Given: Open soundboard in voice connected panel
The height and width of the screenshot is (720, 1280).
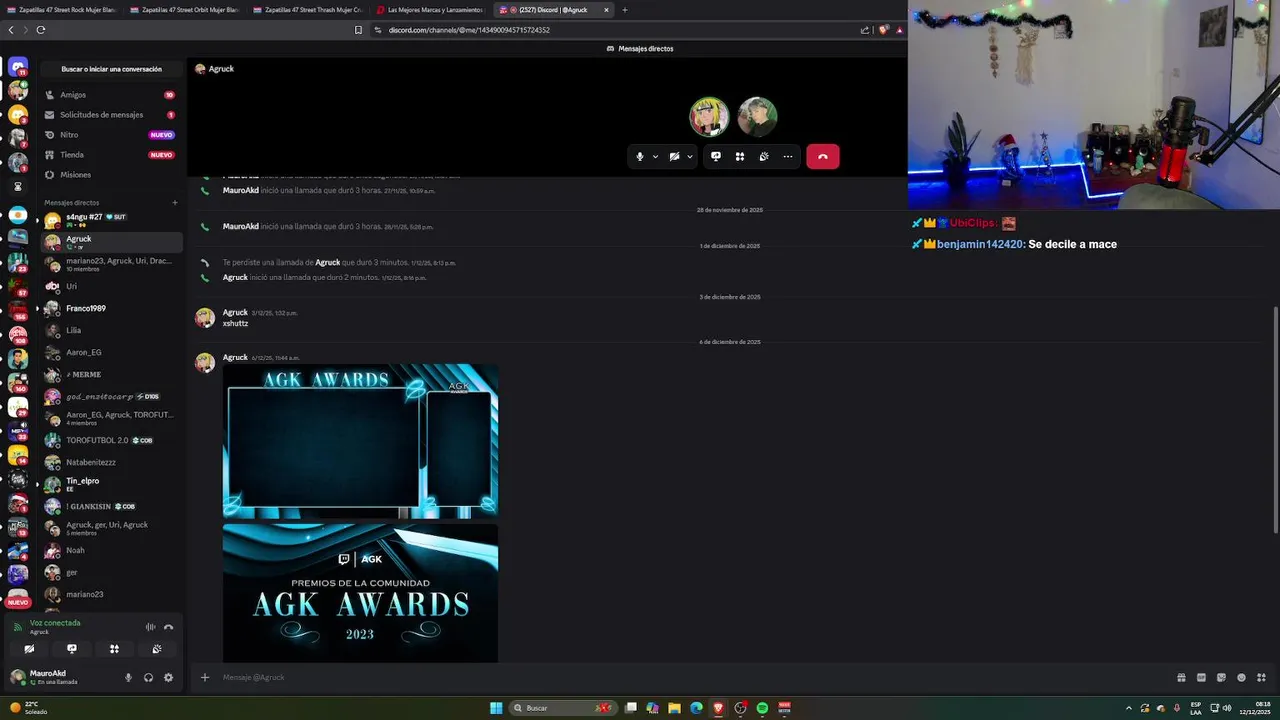Looking at the screenshot, I should (157, 649).
